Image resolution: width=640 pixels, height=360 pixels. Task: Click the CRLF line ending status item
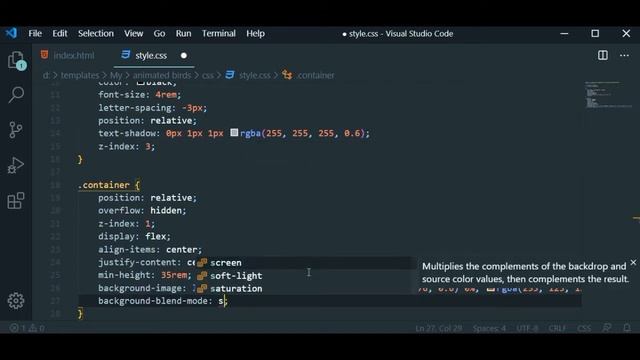point(557,328)
